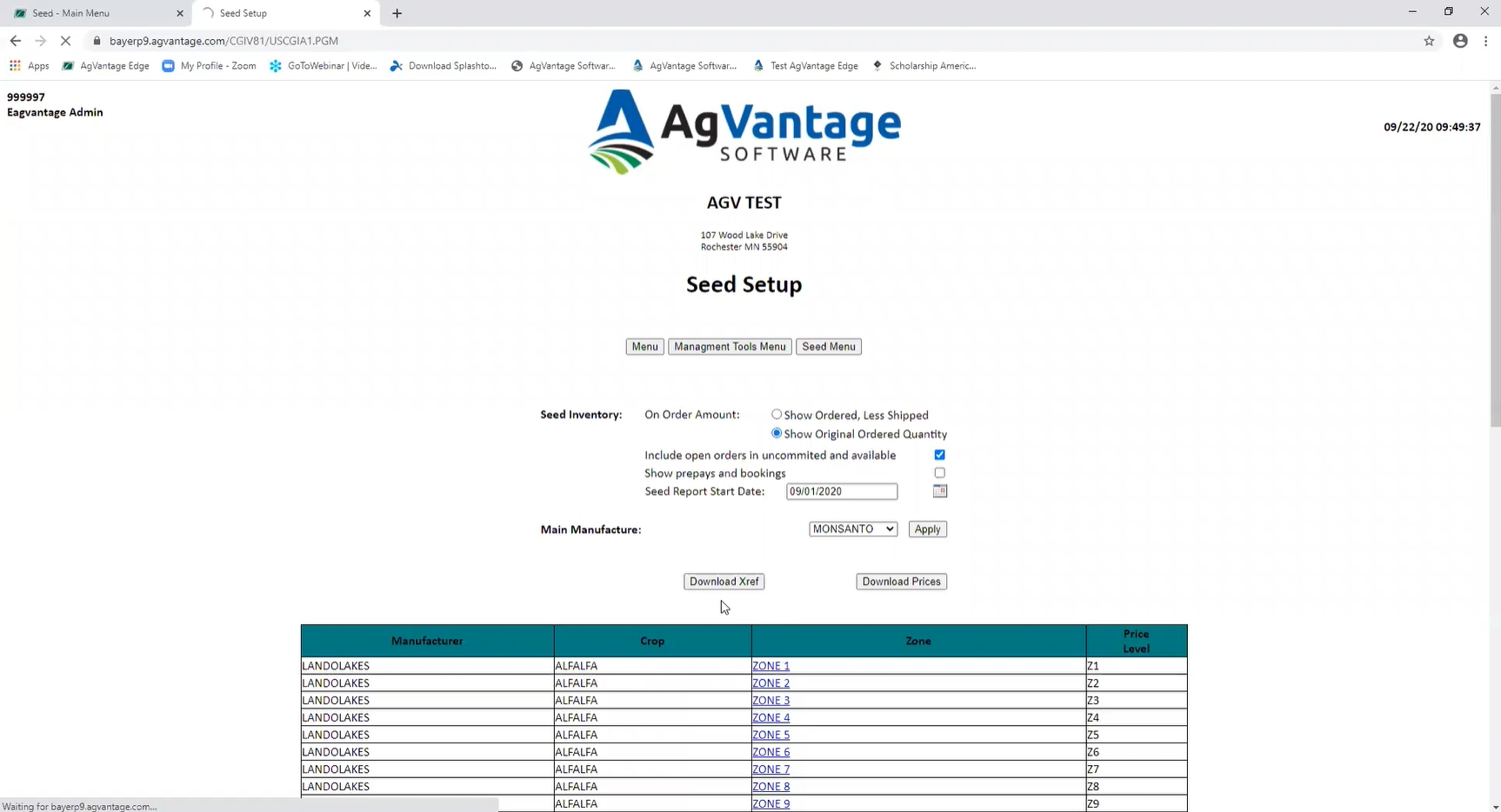Open the Scholarship America bookmark
Image resolution: width=1501 pixels, height=812 pixels.
pyautogui.click(x=924, y=66)
